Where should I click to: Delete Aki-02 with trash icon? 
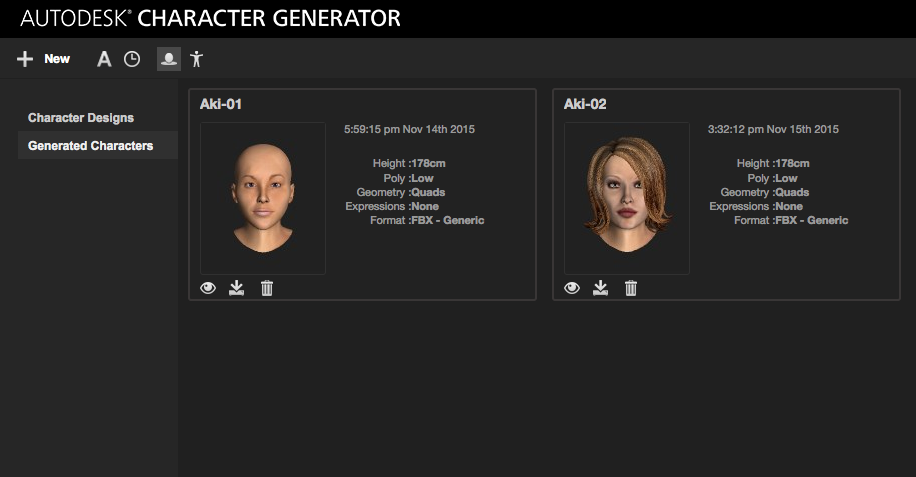point(631,288)
